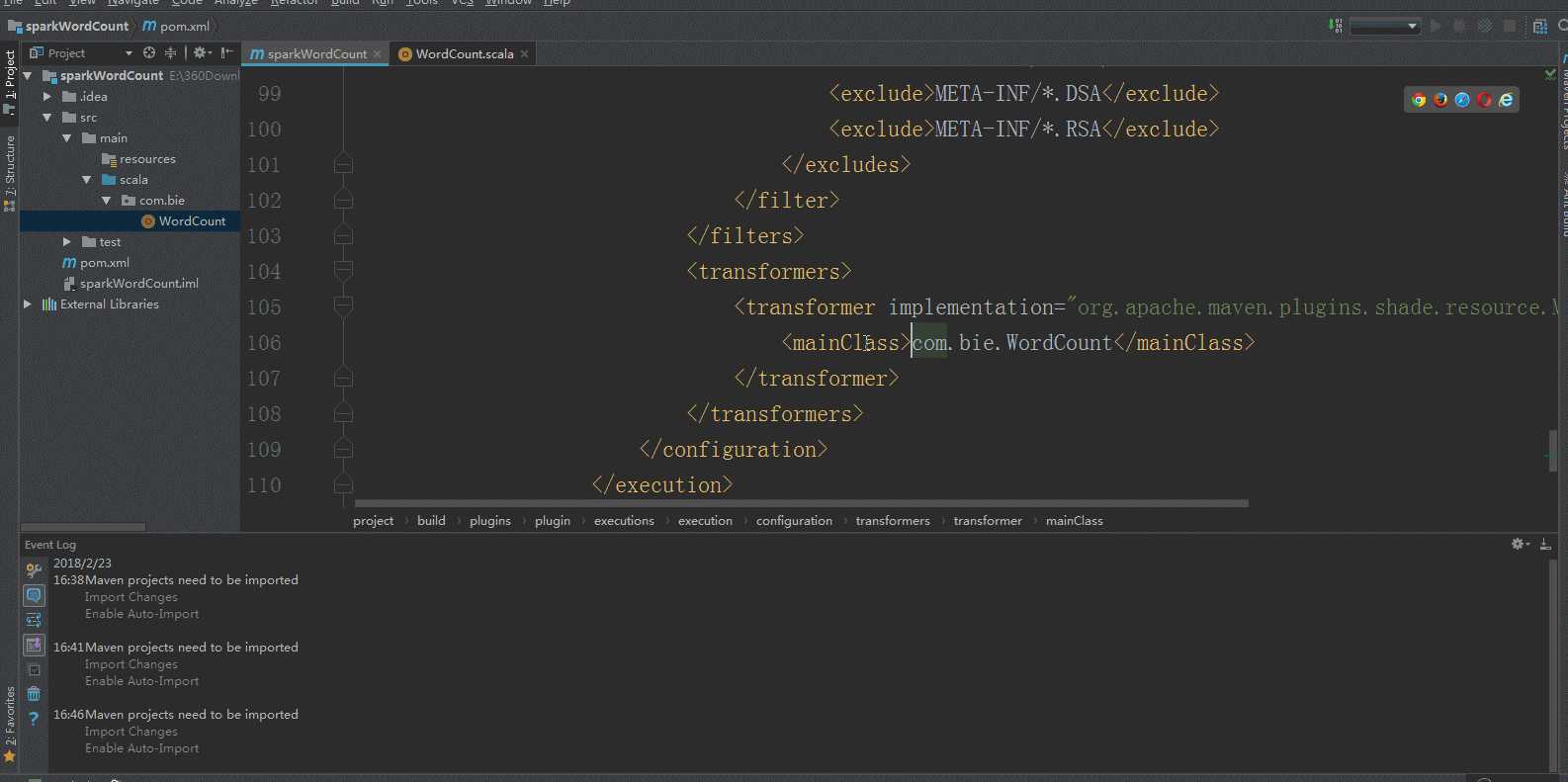The width and height of the screenshot is (1568, 782).
Task: Open Project panel settings gear
Action: [x=202, y=53]
